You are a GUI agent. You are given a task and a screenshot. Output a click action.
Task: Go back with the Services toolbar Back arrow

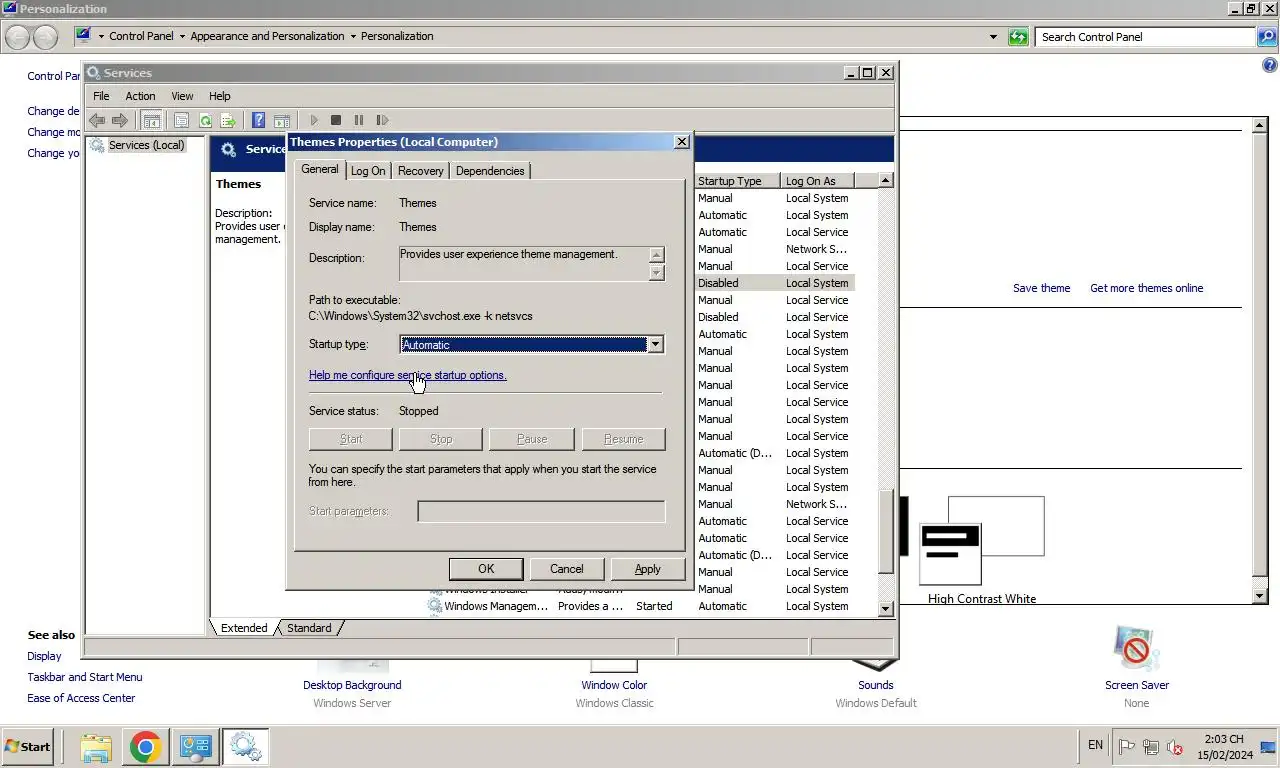point(97,120)
